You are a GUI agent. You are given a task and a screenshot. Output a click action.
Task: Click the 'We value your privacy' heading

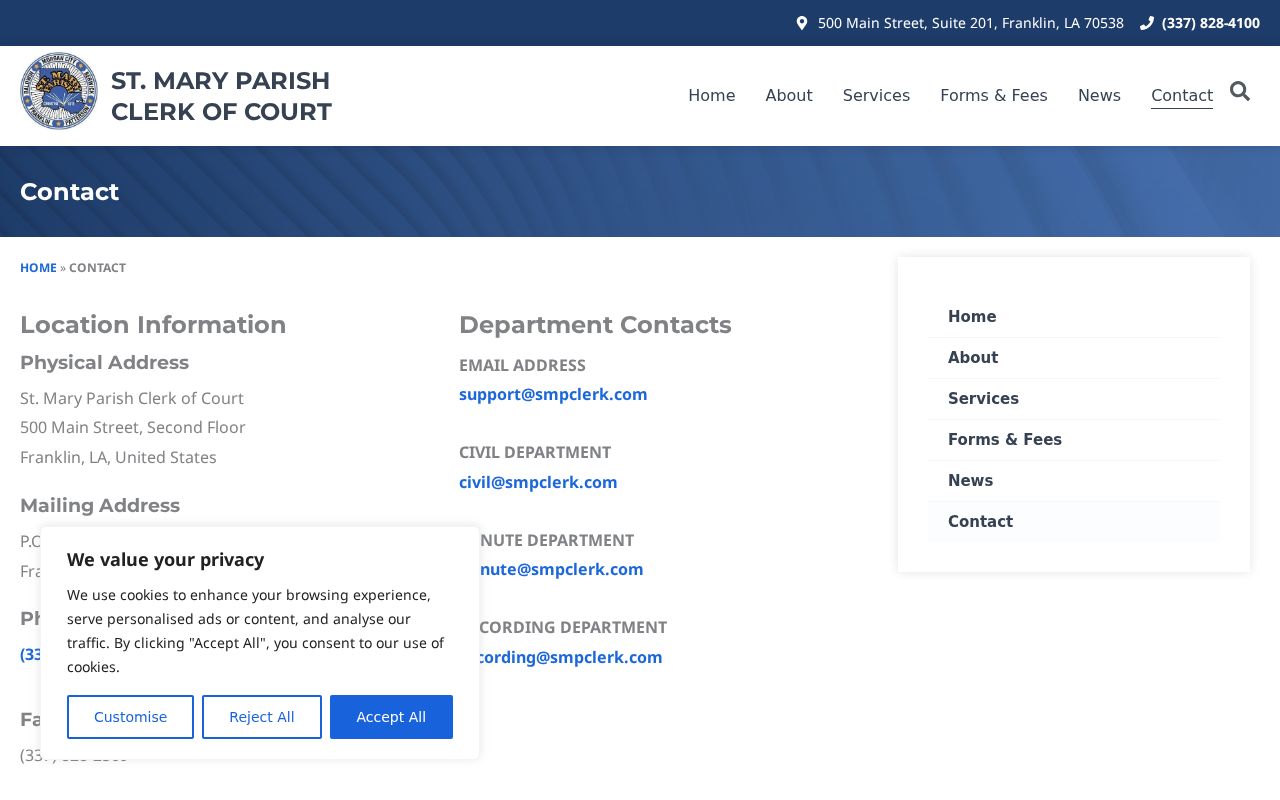pos(166,560)
